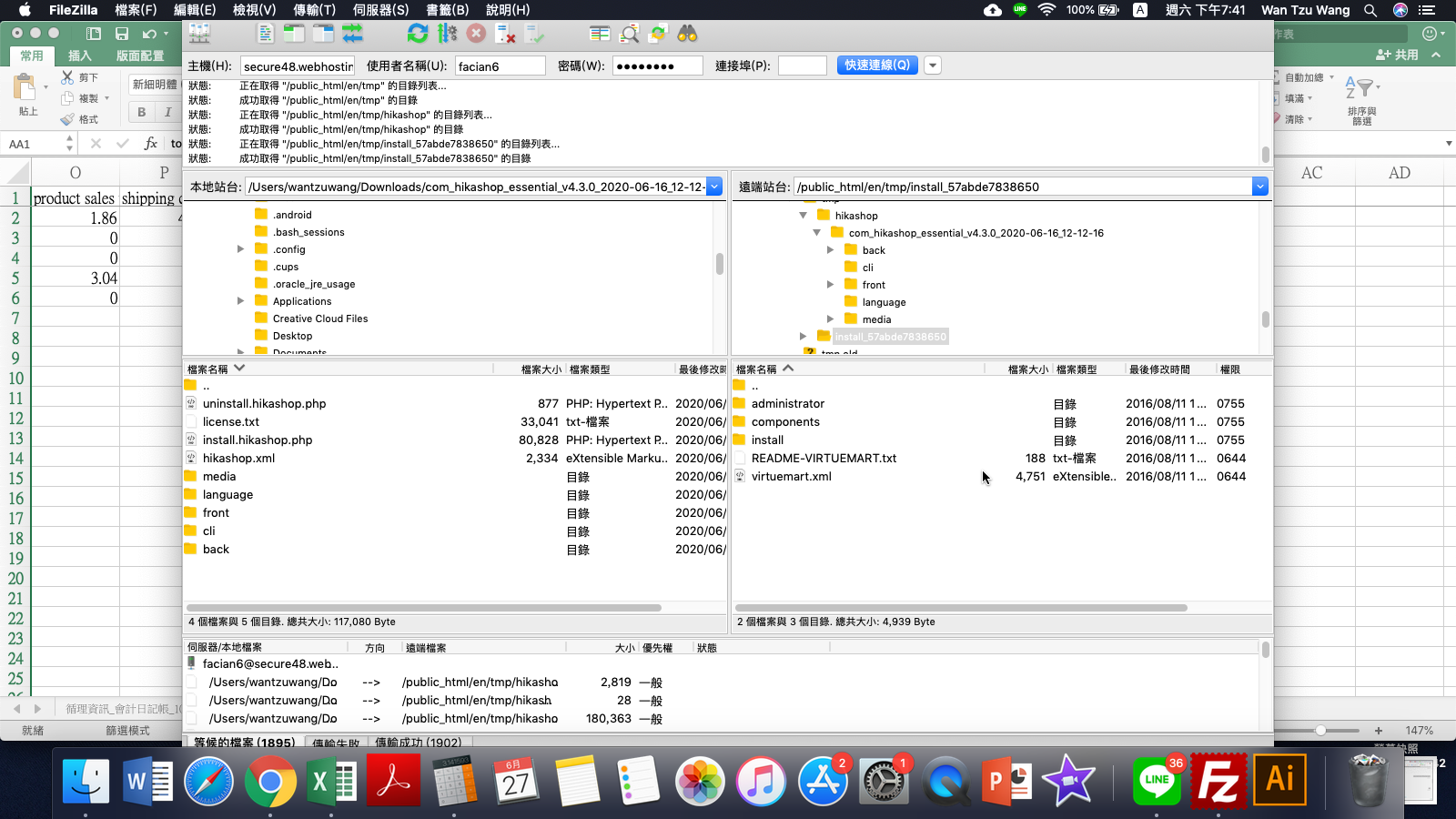The height and width of the screenshot is (819, 1456).
Task: Open the 傳輸(T) menu
Action: pos(314,10)
